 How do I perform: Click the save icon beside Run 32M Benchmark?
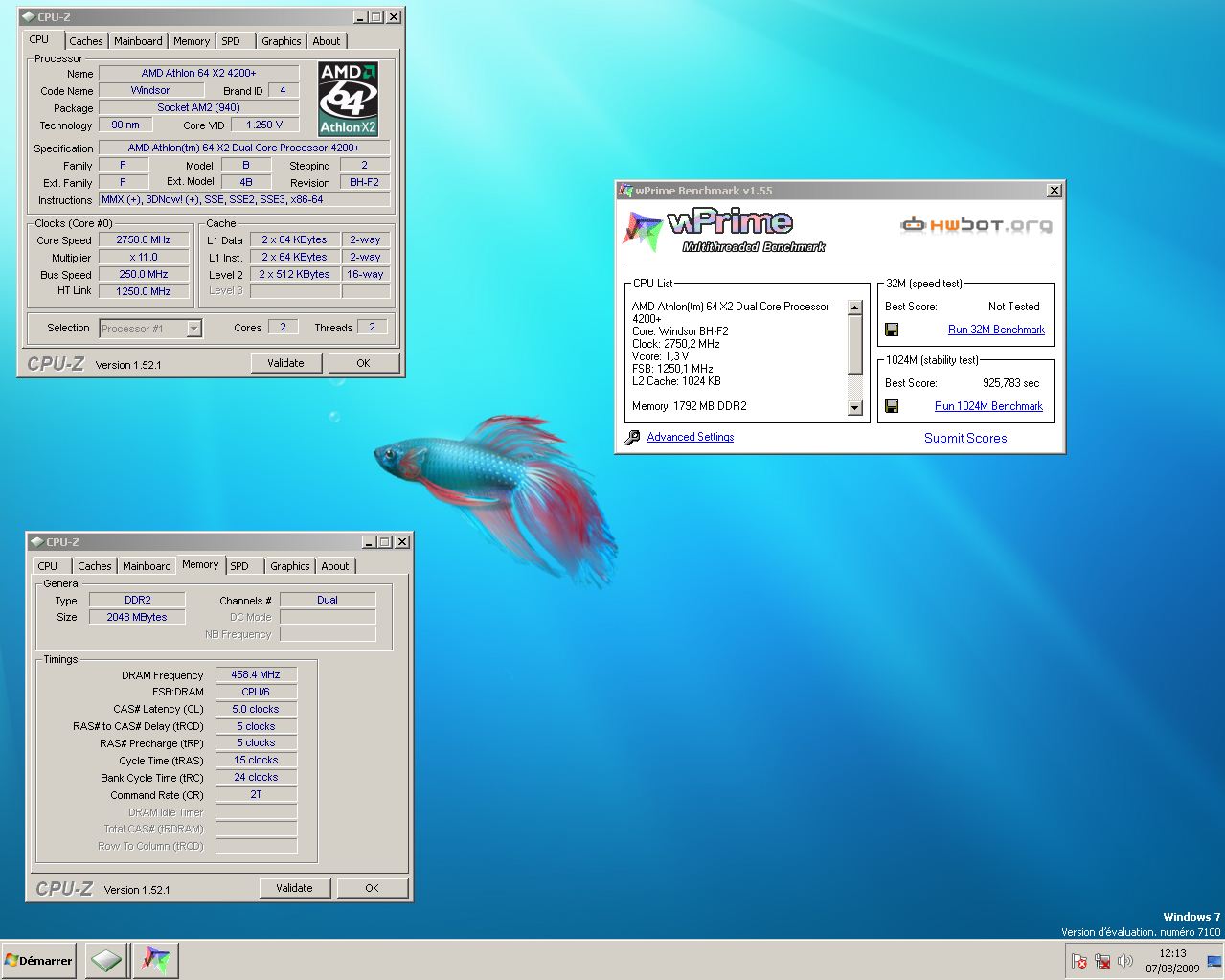tap(892, 330)
